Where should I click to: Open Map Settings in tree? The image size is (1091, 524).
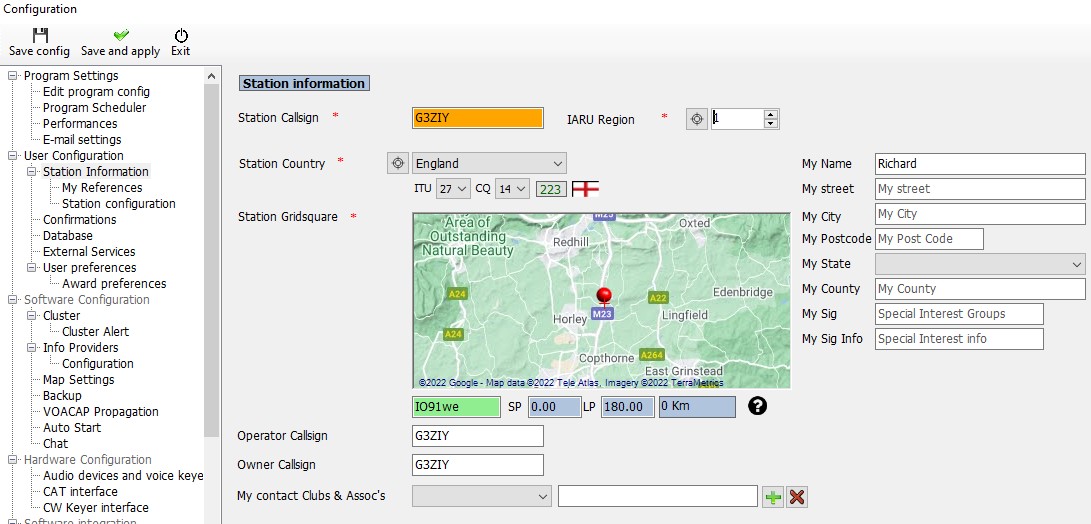point(79,379)
